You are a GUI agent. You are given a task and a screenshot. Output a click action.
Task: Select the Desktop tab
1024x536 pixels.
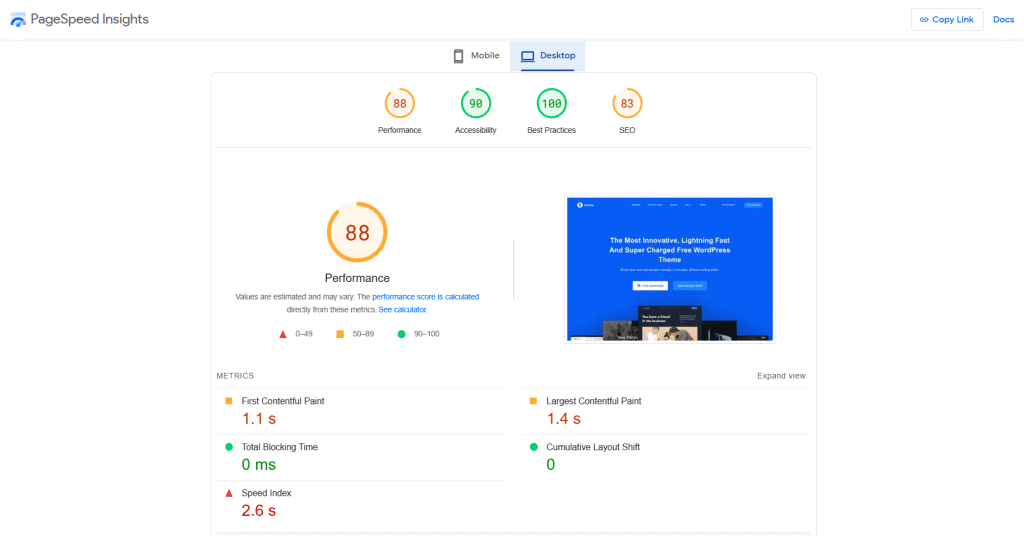pos(548,56)
